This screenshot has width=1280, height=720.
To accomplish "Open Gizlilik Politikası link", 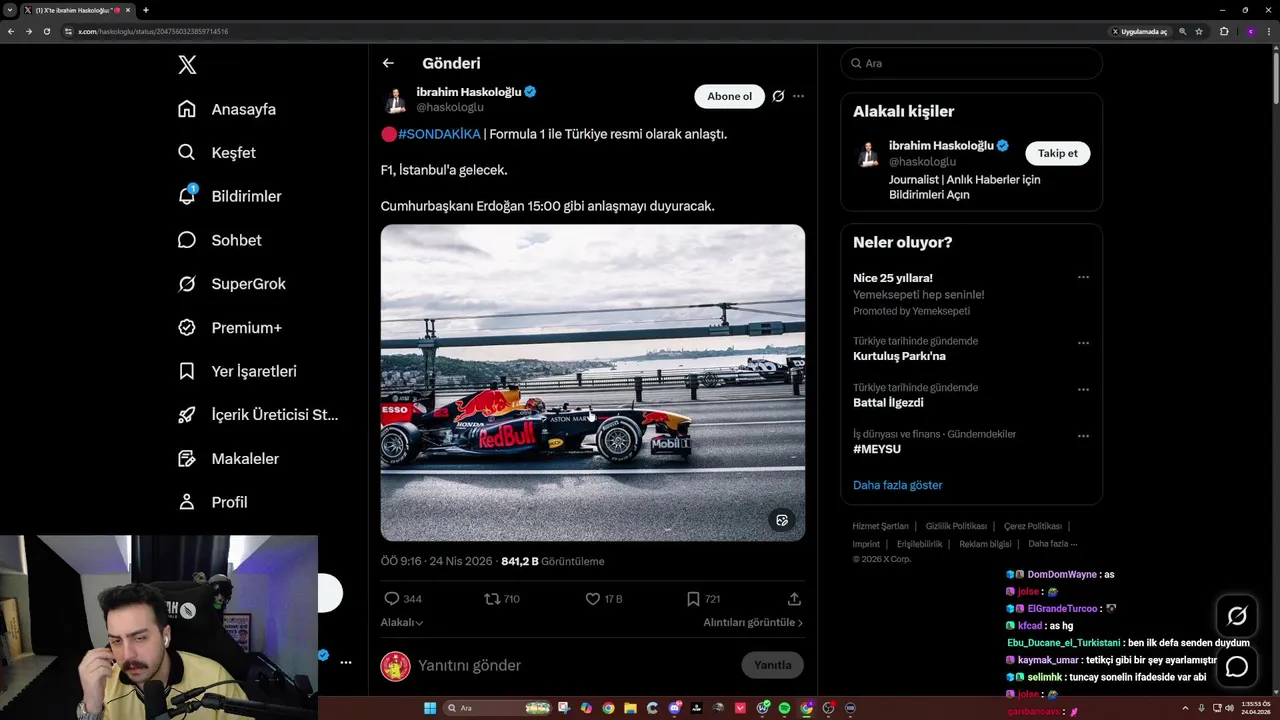I will [x=956, y=526].
